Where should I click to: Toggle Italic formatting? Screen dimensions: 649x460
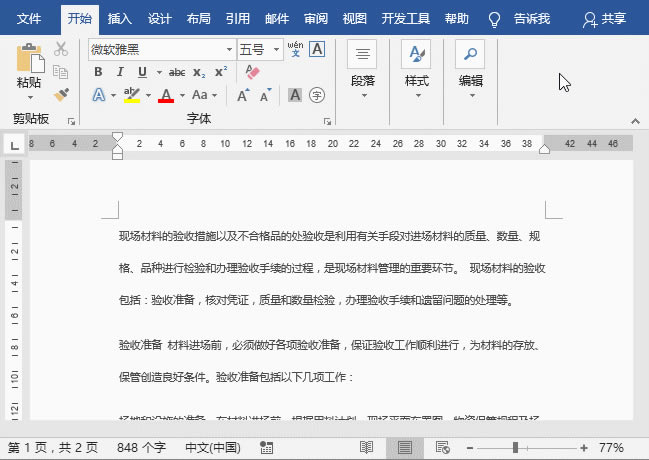tap(120, 72)
